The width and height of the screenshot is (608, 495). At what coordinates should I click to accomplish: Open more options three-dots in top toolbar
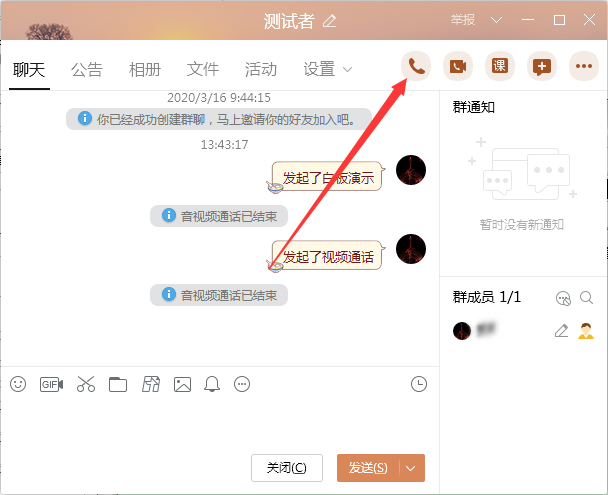pos(584,66)
